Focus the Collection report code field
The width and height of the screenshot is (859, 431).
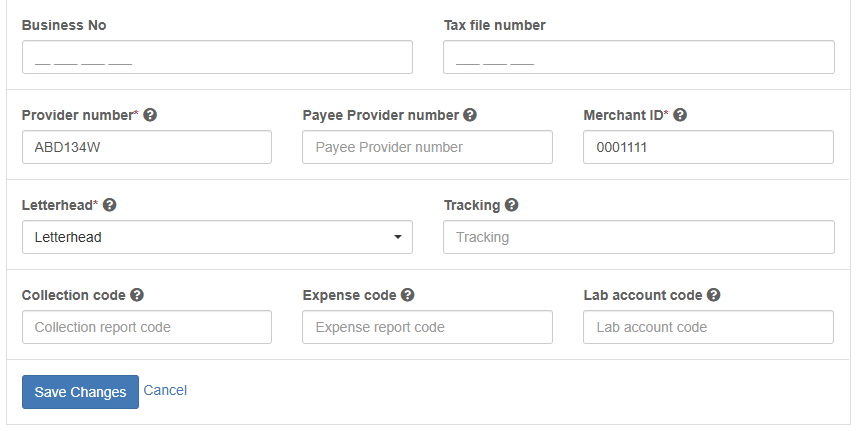click(x=146, y=327)
